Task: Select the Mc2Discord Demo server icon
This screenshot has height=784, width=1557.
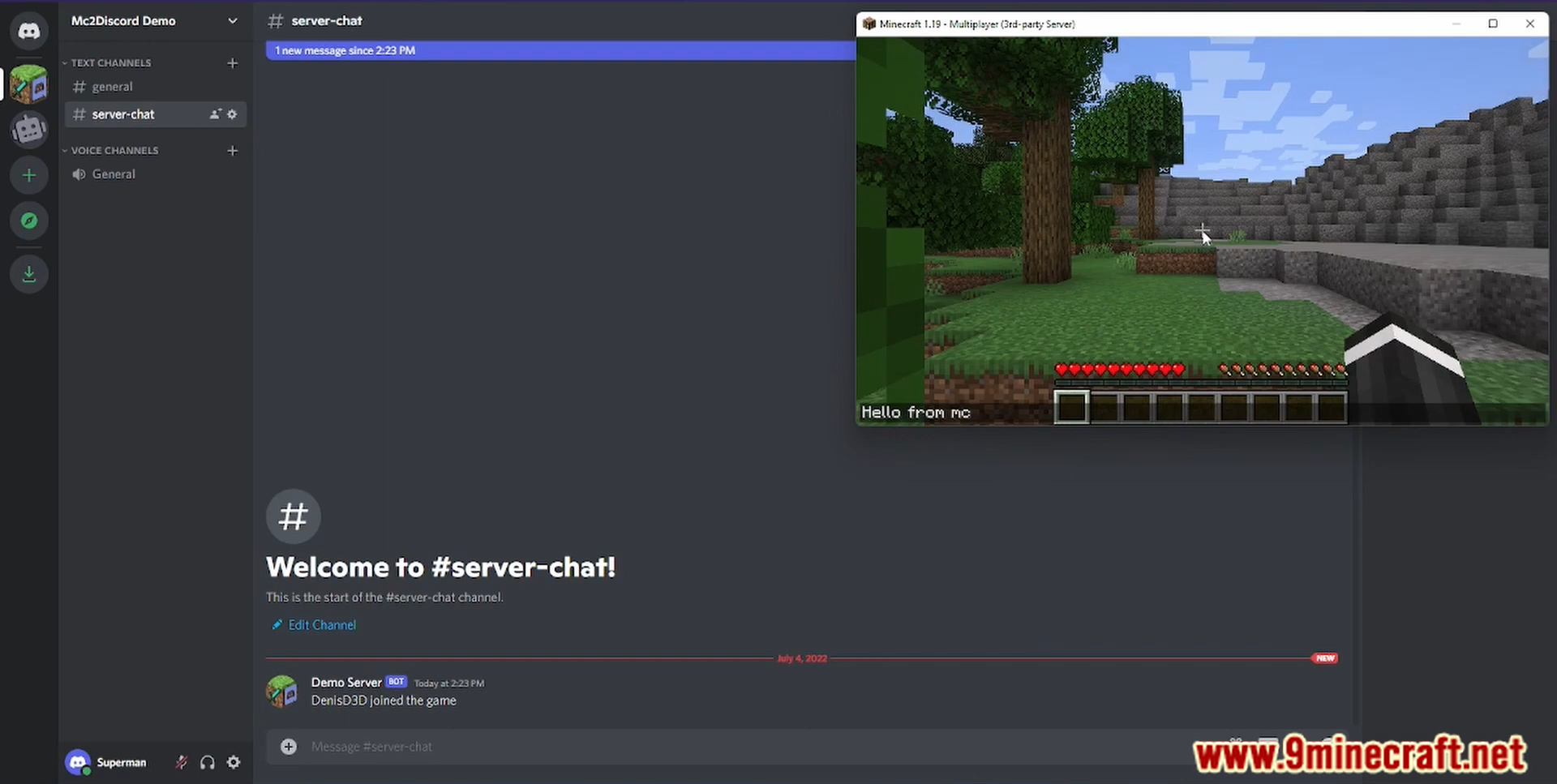Action: 29,84
